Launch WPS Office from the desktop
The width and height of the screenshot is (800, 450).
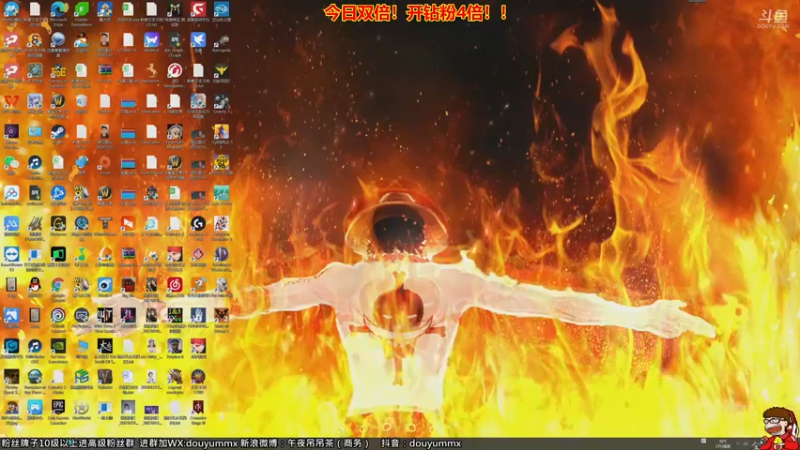[11, 101]
